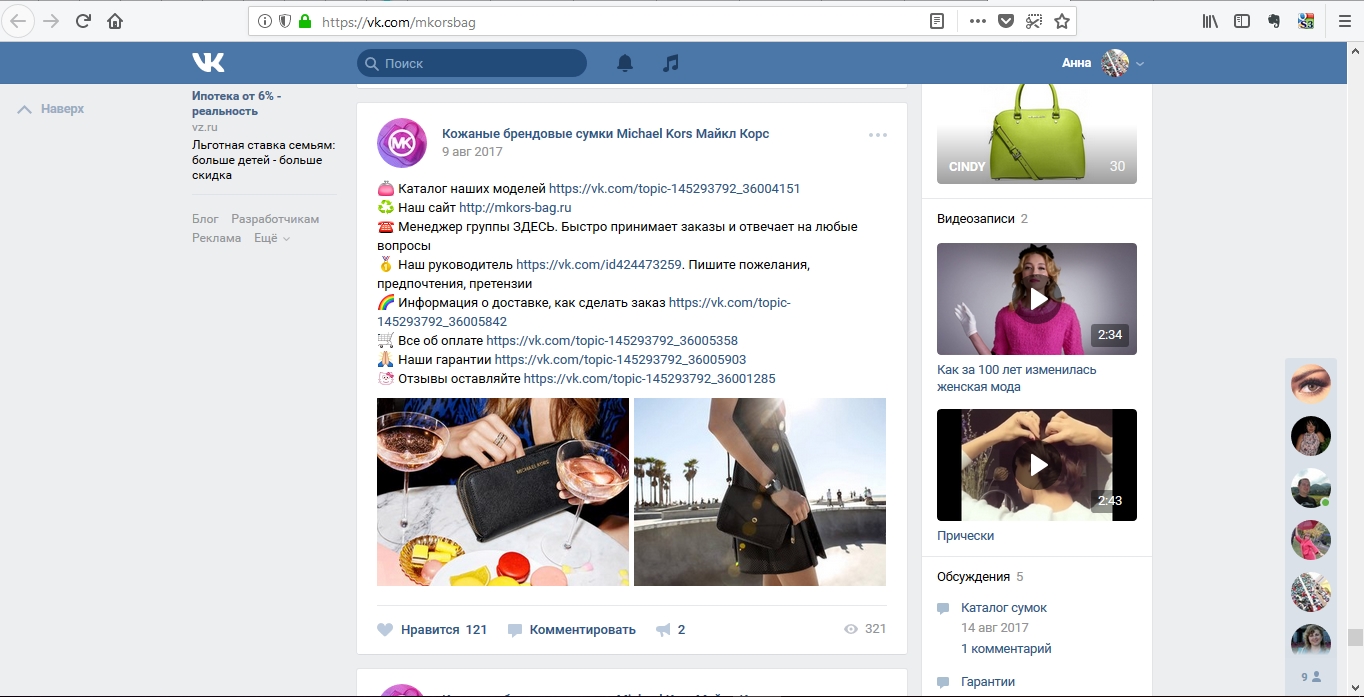Click the browser forward arrow
The width and height of the screenshot is (1364, 697).
(x=51, y=21)
